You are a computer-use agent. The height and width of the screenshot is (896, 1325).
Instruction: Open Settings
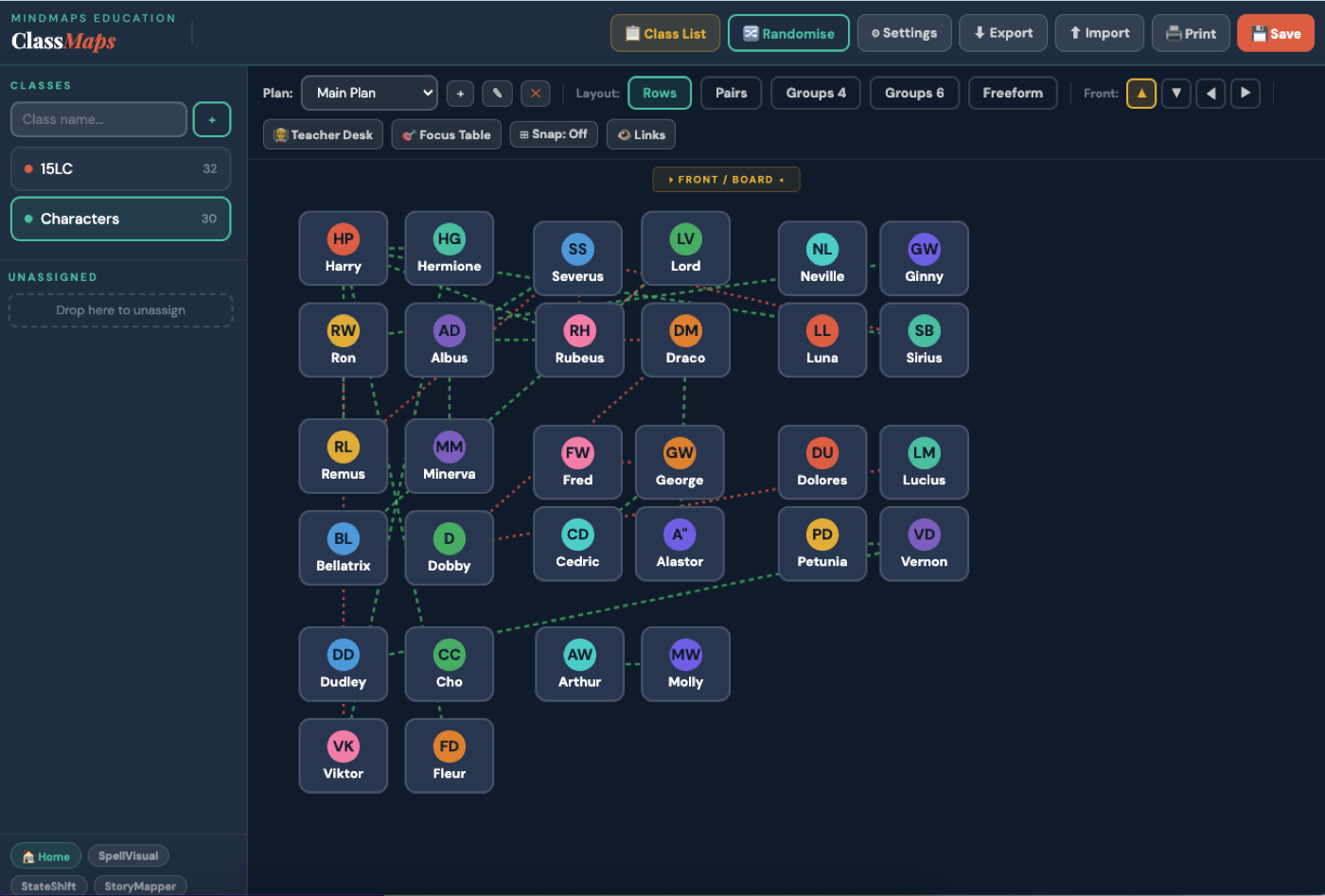click(x=904, y=33)
